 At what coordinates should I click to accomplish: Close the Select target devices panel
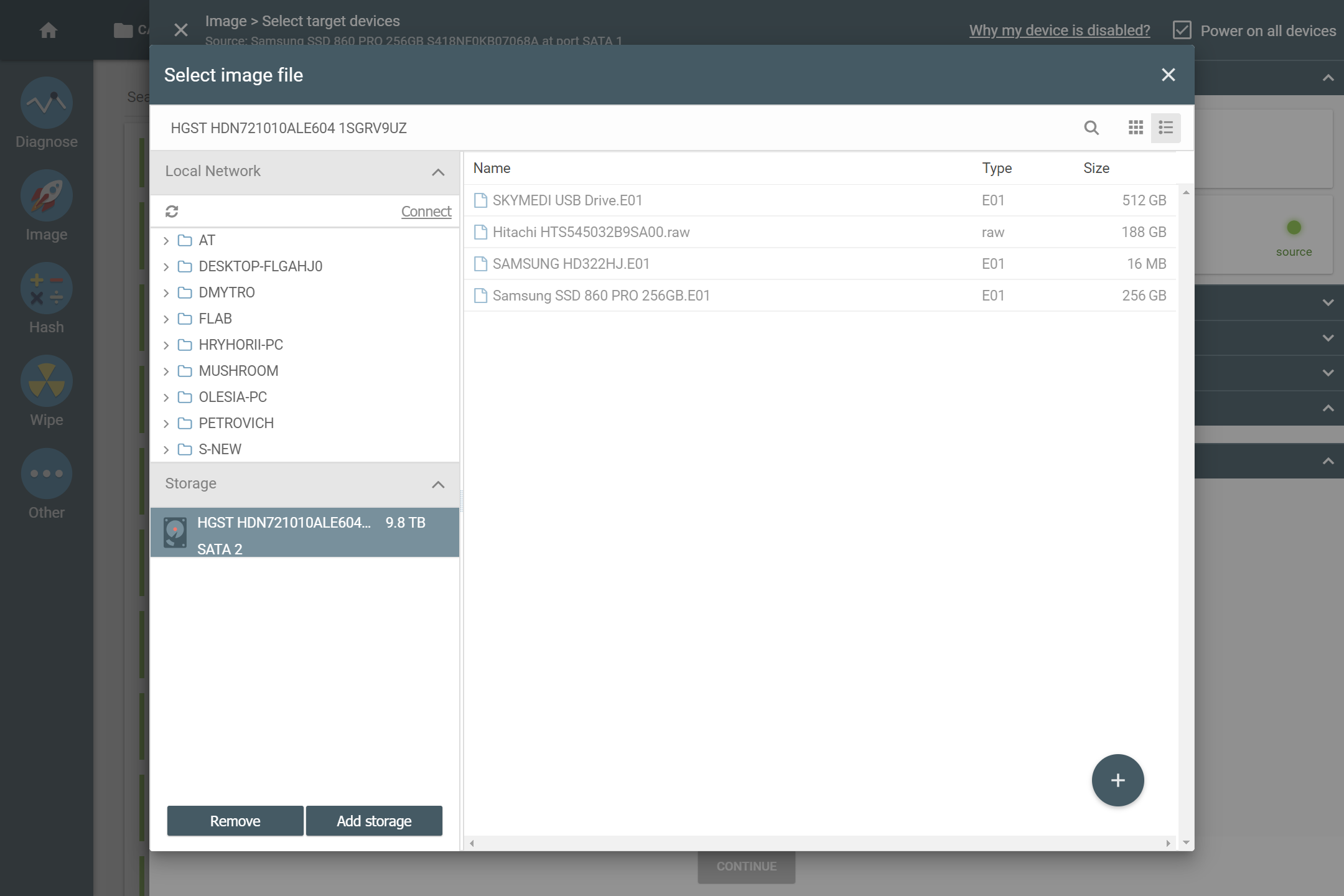coord(181,30)
